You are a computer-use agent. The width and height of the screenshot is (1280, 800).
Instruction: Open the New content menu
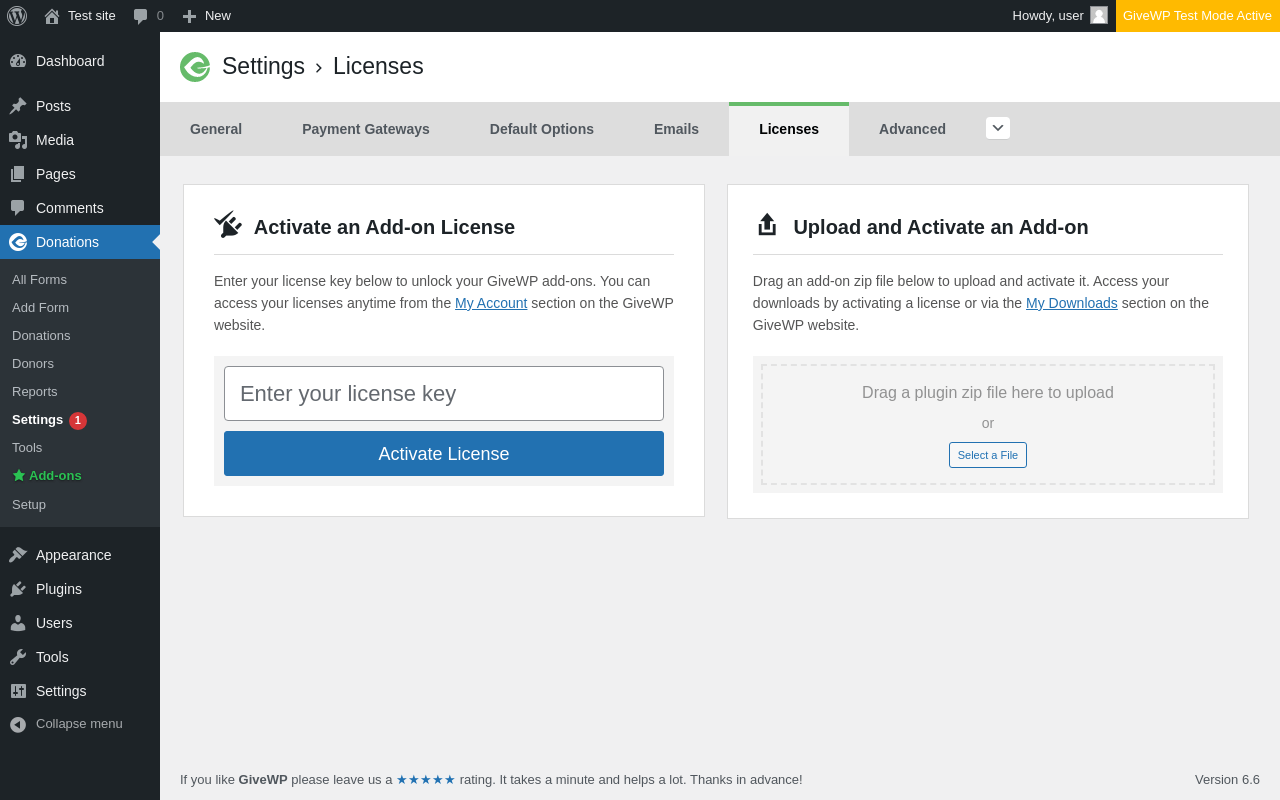coord(206,16)
